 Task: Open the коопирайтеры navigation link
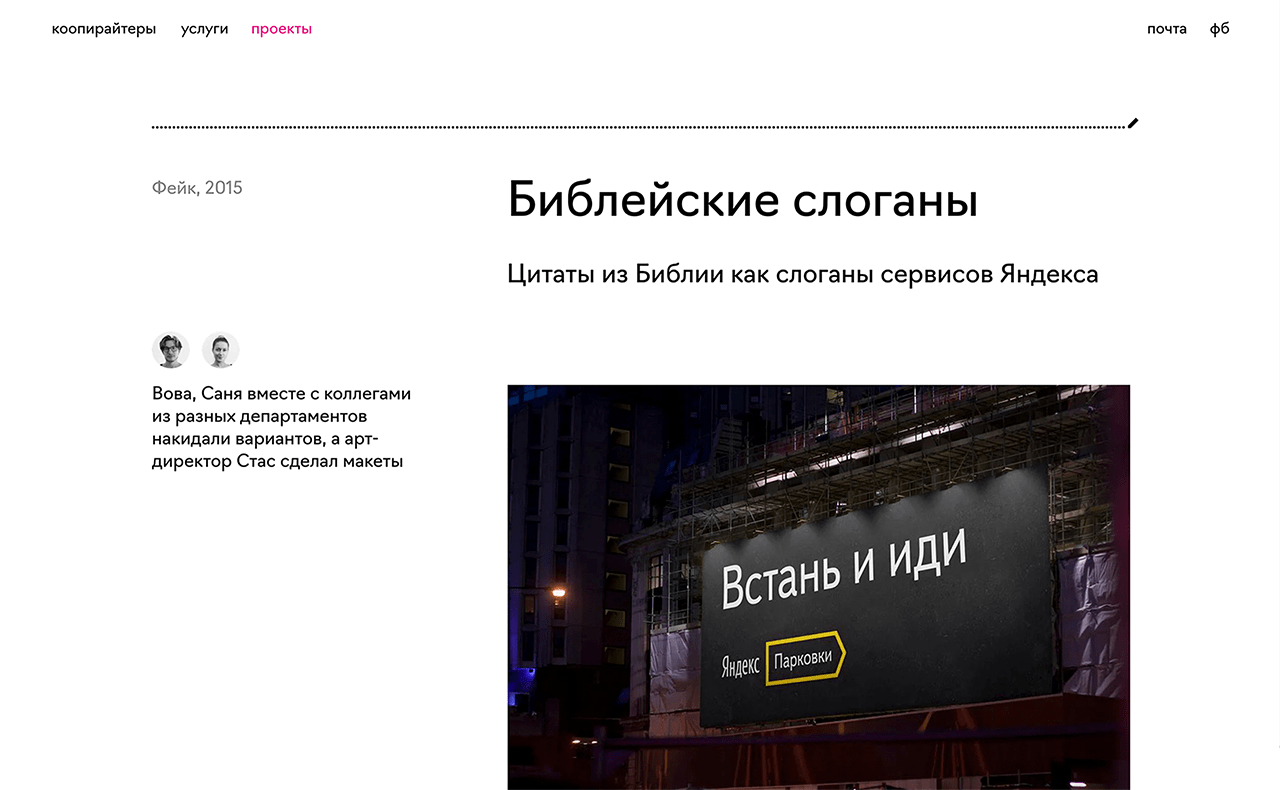pyautogui.click(x=104, y=29)
